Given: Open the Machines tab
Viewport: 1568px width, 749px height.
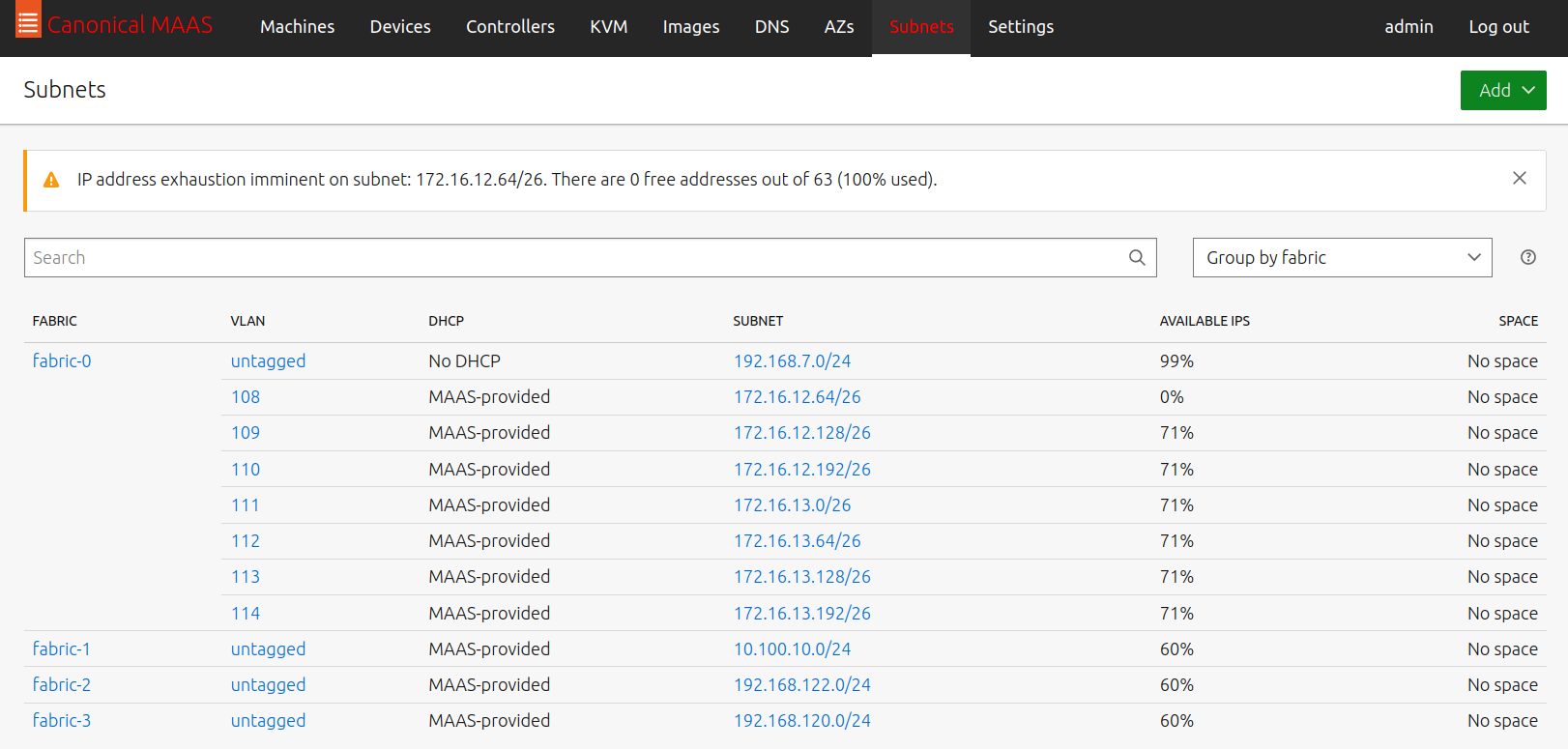Looking at the screenshot, I should (297, 27).
